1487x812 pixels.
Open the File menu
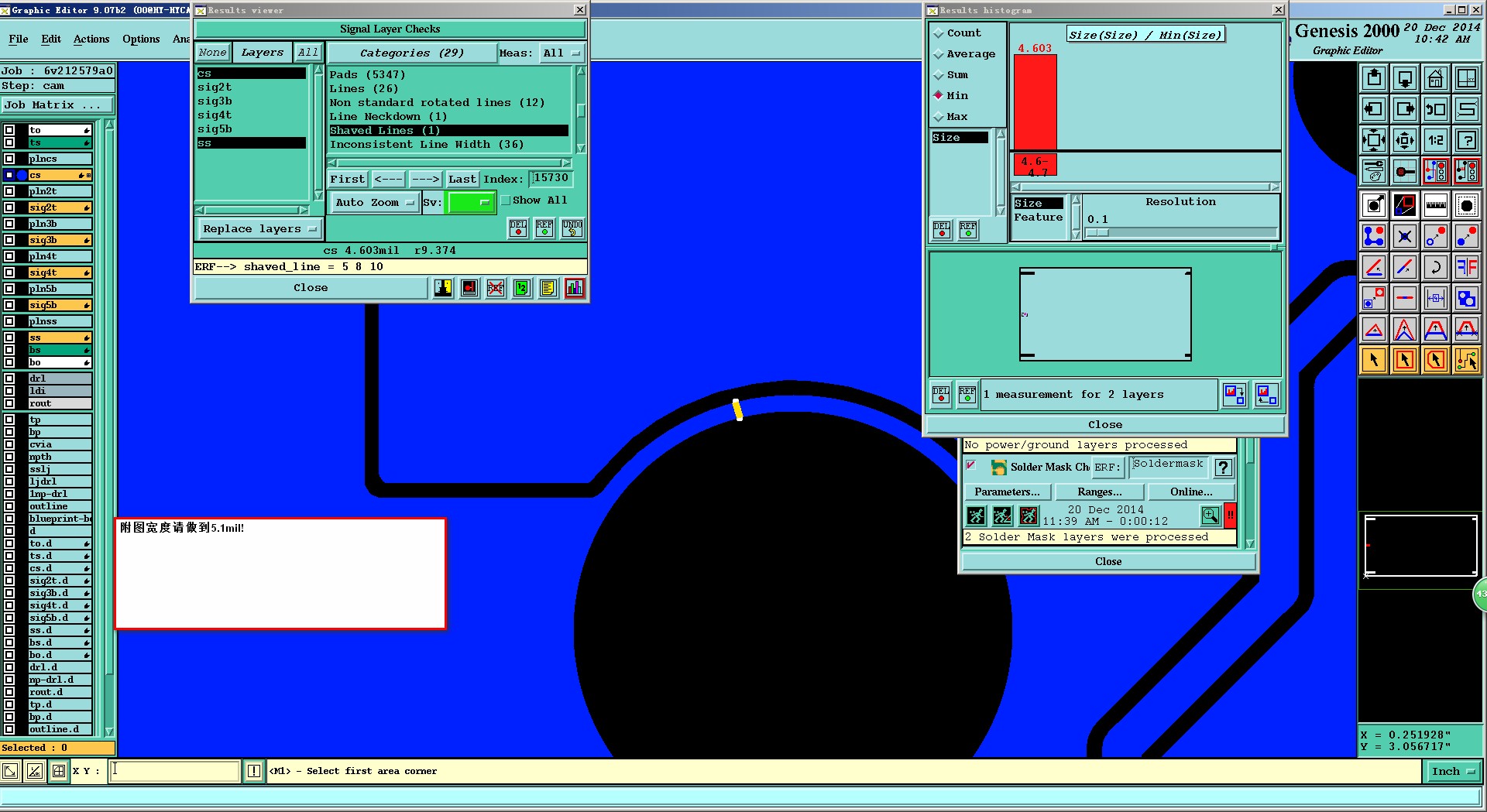click(x=19, y=39)
